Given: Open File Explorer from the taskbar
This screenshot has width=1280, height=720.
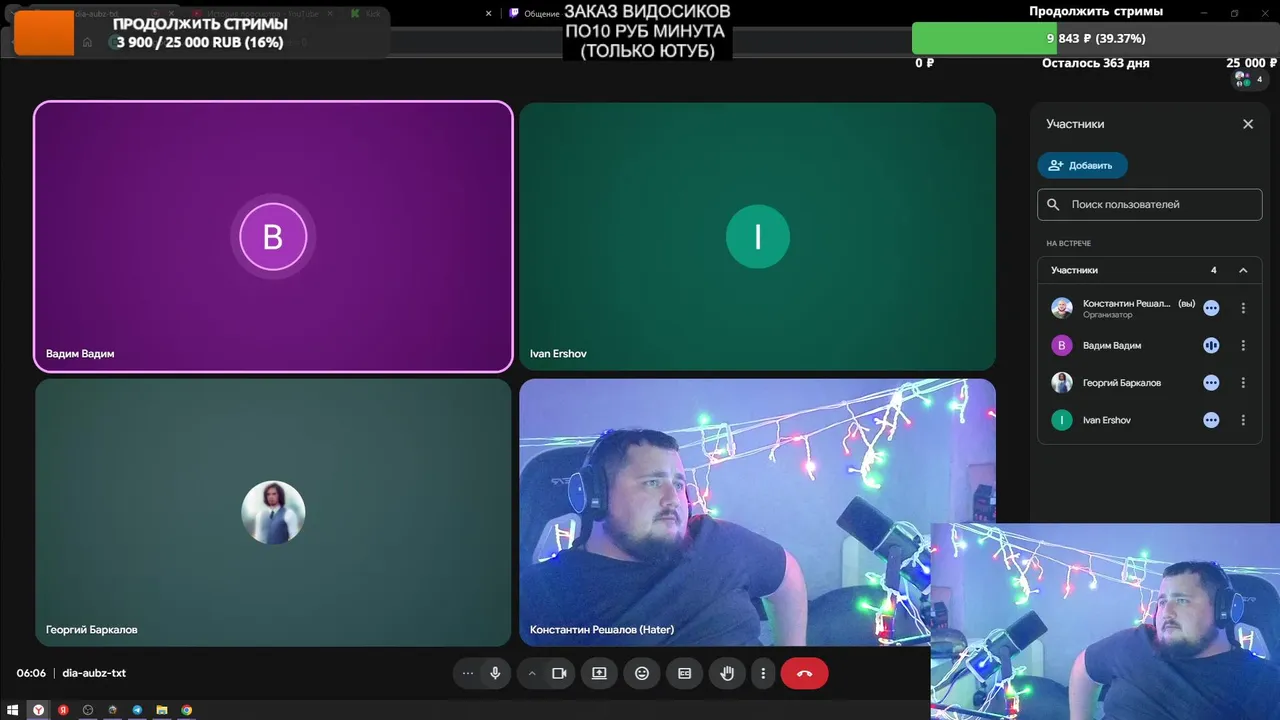Looking at the screenshot, I should tap(162, 710).
